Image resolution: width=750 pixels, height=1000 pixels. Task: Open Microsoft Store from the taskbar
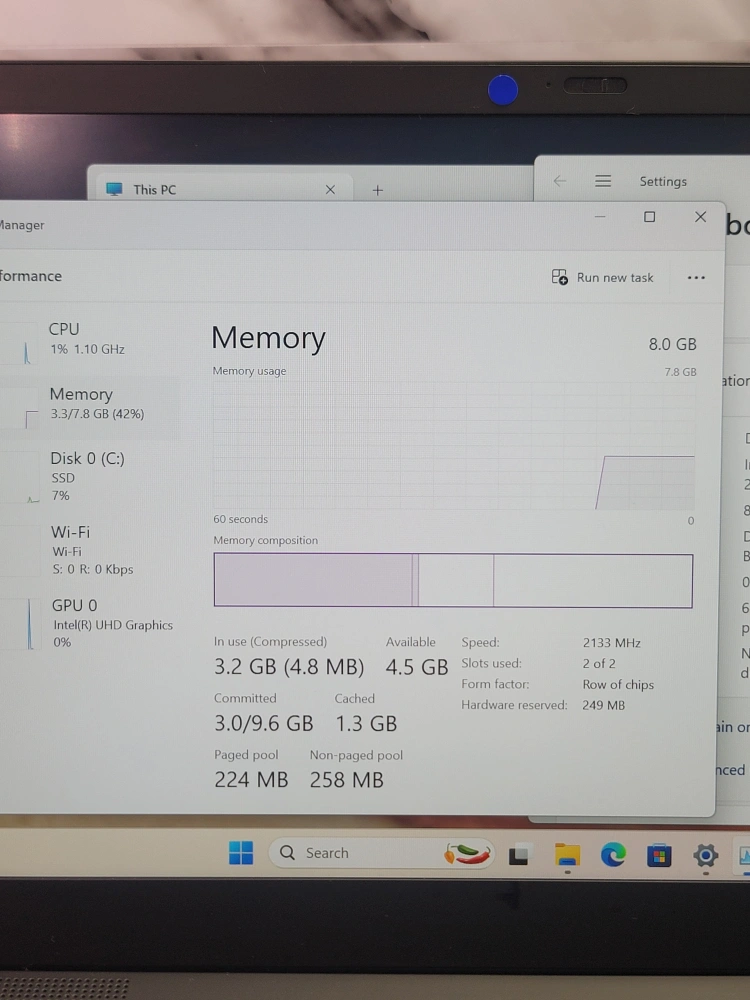658,855
